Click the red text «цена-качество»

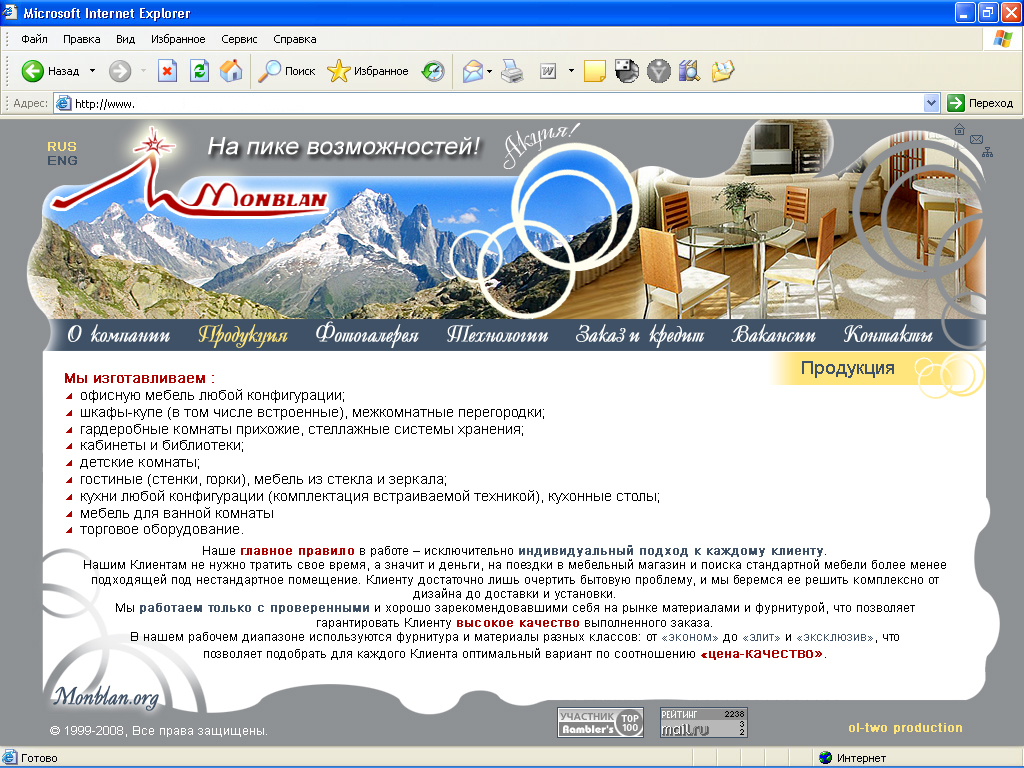pyautogui.click(x=761, y=653)
